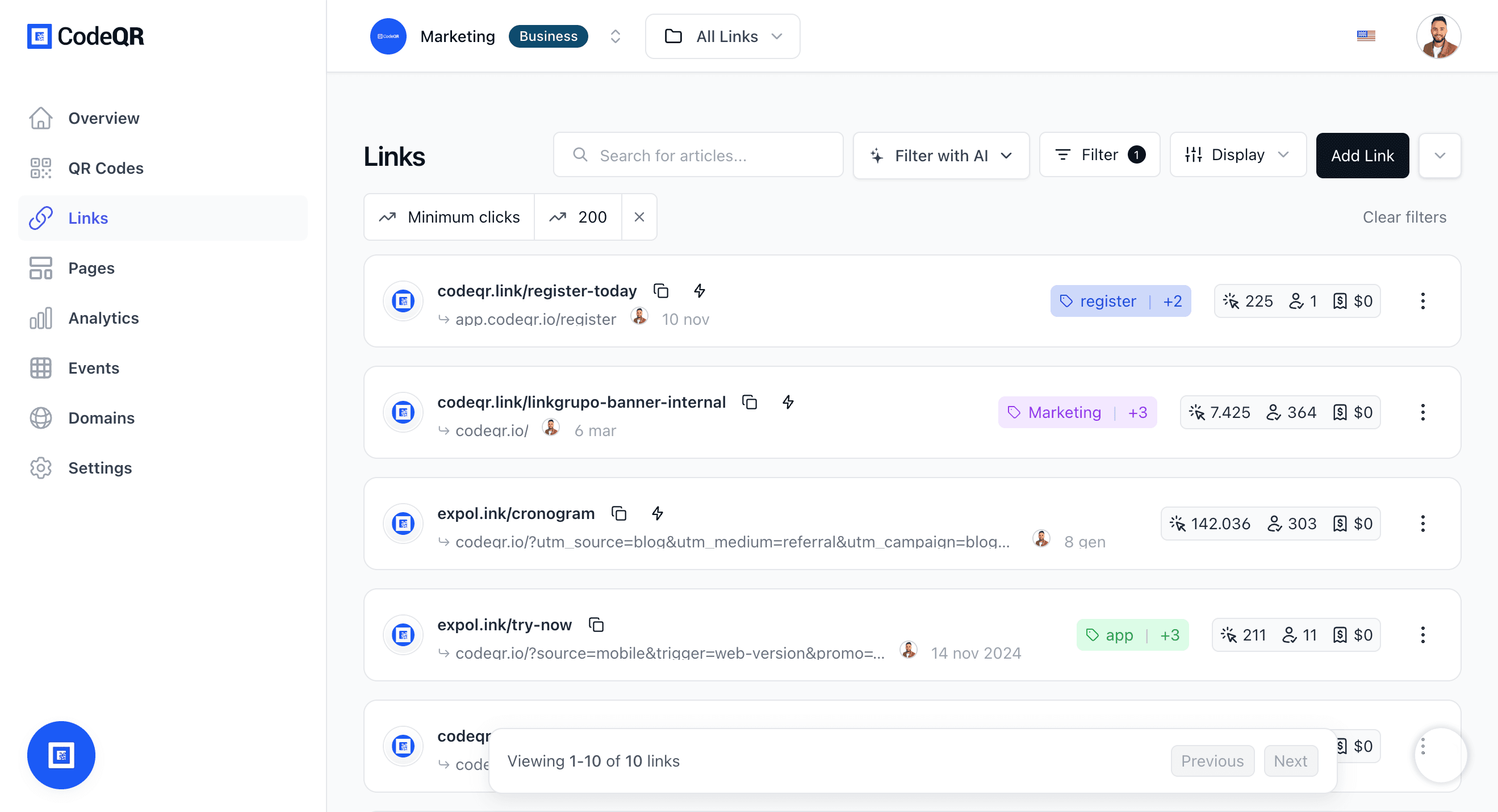Open expol.ink/try-now link
The width and height of the screenshot is (1498, 812).
504,625
